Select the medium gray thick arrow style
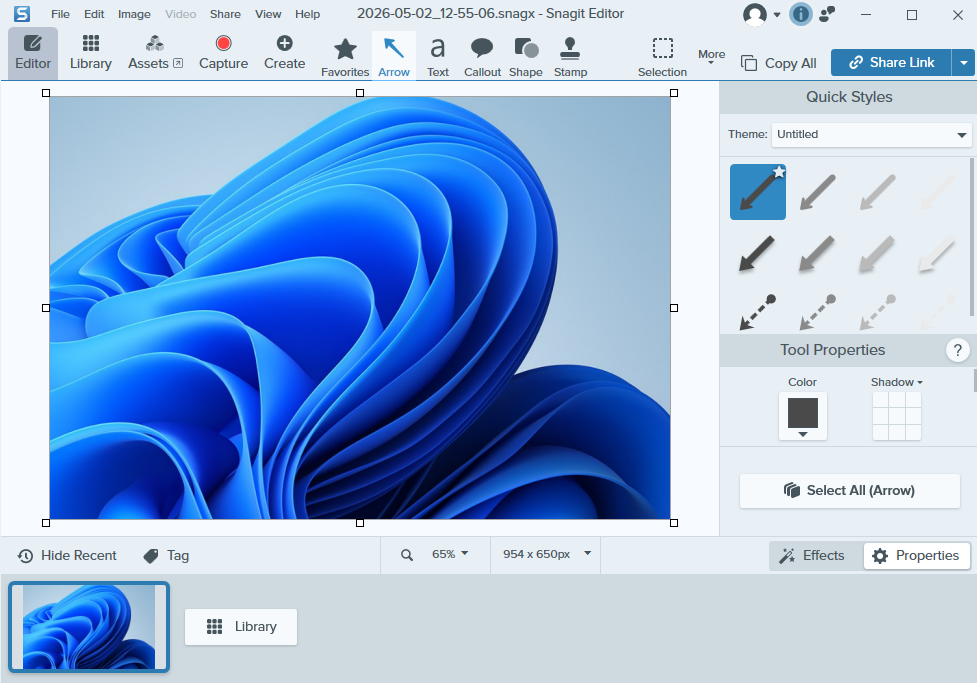Viewport: 977px width, 683px height. [817, 254]
